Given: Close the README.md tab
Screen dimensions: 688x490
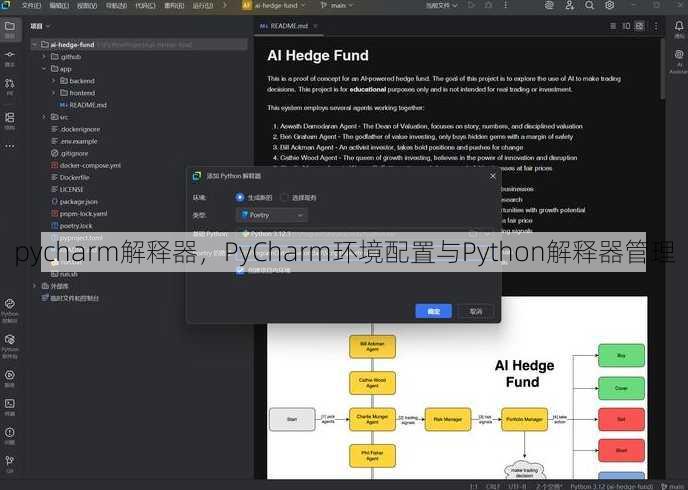Looking at the screenshot, I should coord(315,26).
